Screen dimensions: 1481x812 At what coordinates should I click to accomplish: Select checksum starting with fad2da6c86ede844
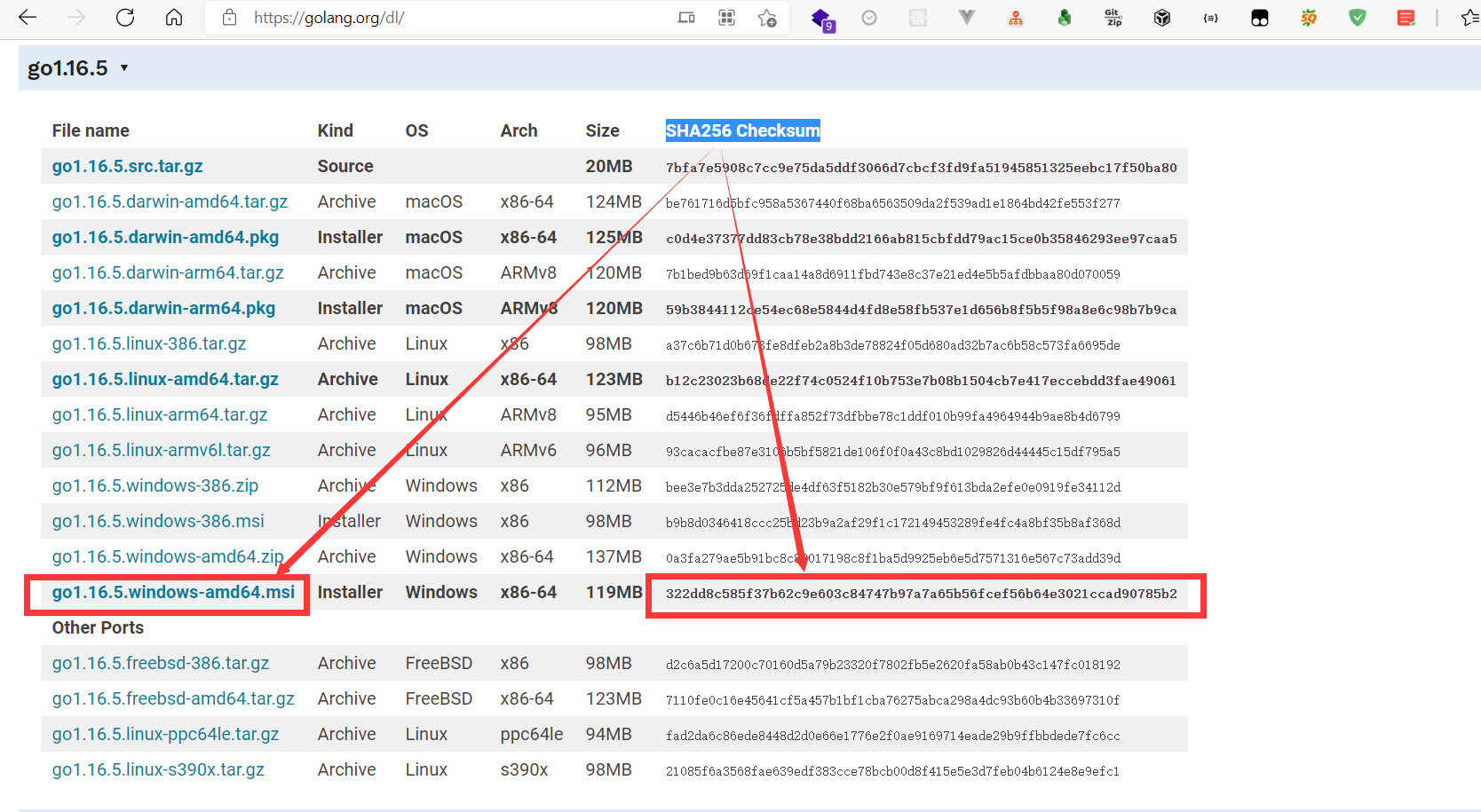[x=893, y=736]
